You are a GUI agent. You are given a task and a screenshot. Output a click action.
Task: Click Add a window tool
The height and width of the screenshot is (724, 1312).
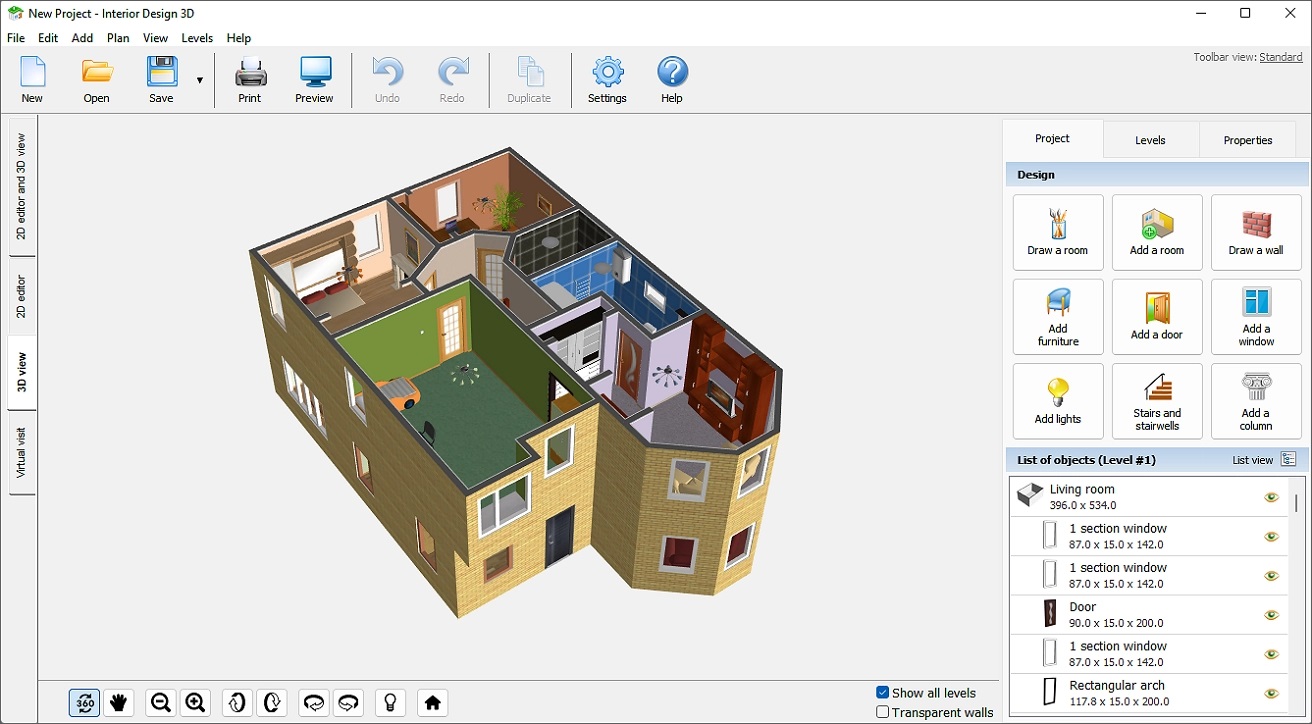[x=1256, y=317]
